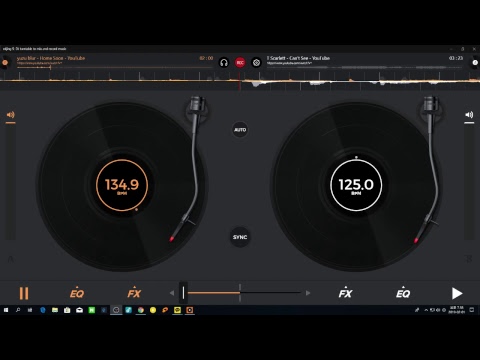Toggle SYNC between decks
This screenshot has height=360, width=480.
(240, 237)
